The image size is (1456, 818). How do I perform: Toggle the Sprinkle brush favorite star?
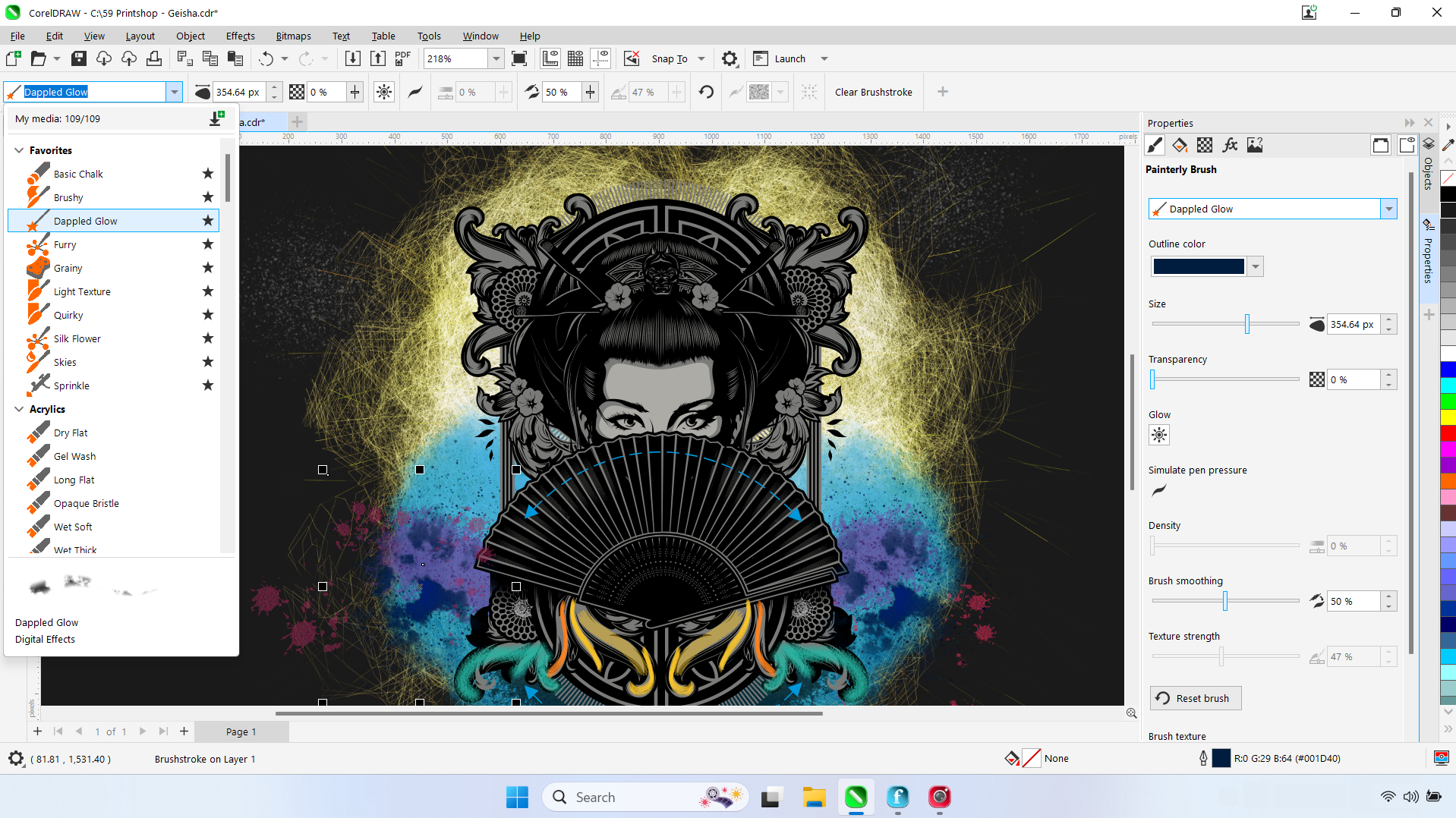208,385
